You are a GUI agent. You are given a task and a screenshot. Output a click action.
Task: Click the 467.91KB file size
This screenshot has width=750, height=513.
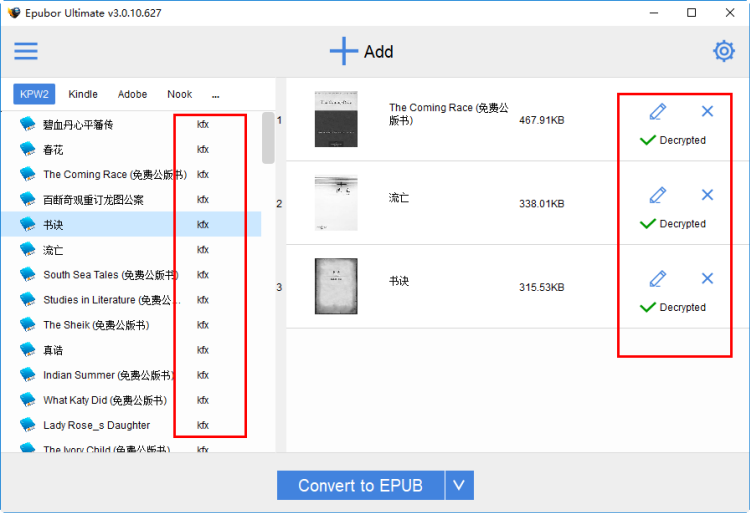(x=541, y=120)
